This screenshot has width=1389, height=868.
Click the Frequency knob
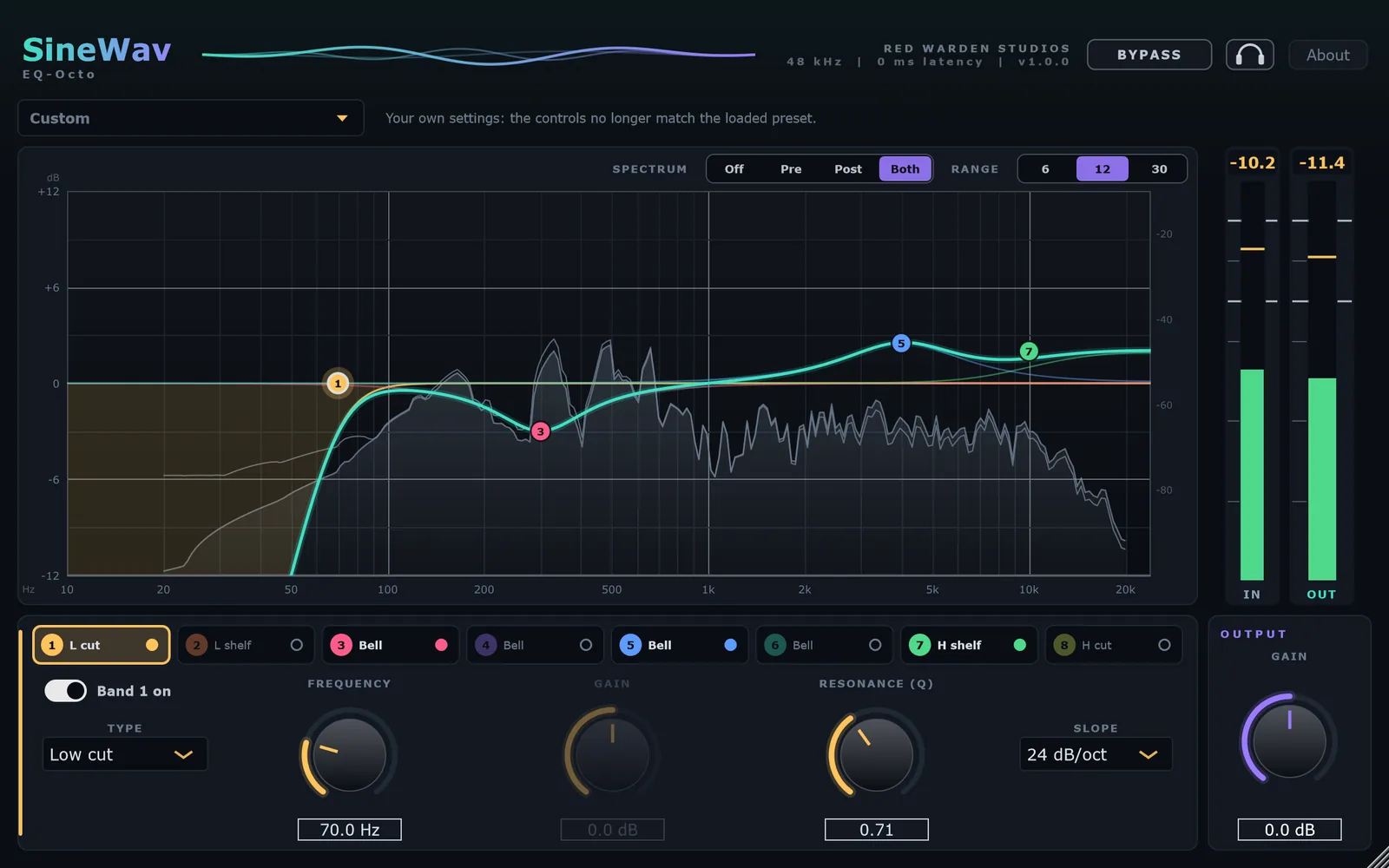349,753
